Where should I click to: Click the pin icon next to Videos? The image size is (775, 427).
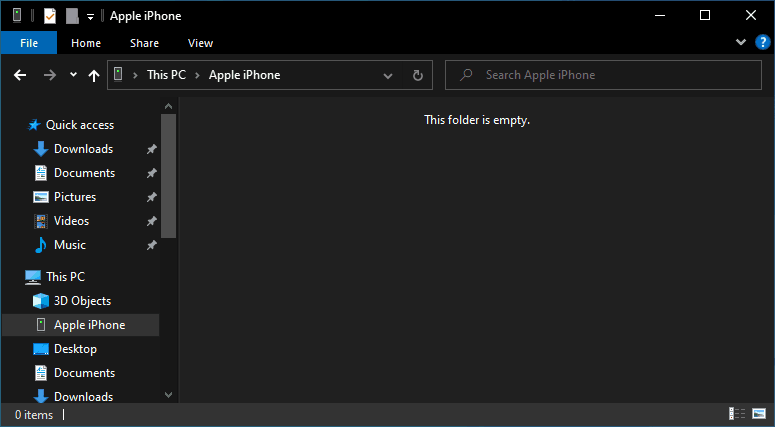tap(151, 221)
